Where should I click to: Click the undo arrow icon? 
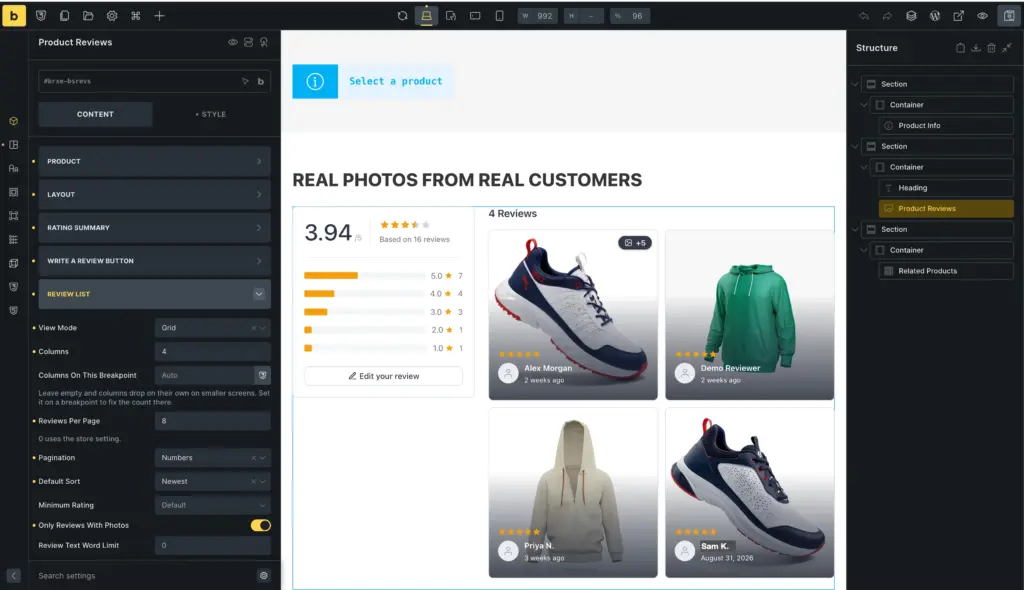pyautogui.click(x=863, y=16)
